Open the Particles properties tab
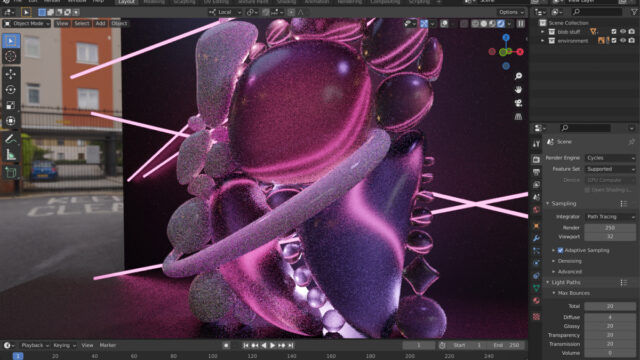The height and width of the screenshot is (360, 640). click(536, 251)
